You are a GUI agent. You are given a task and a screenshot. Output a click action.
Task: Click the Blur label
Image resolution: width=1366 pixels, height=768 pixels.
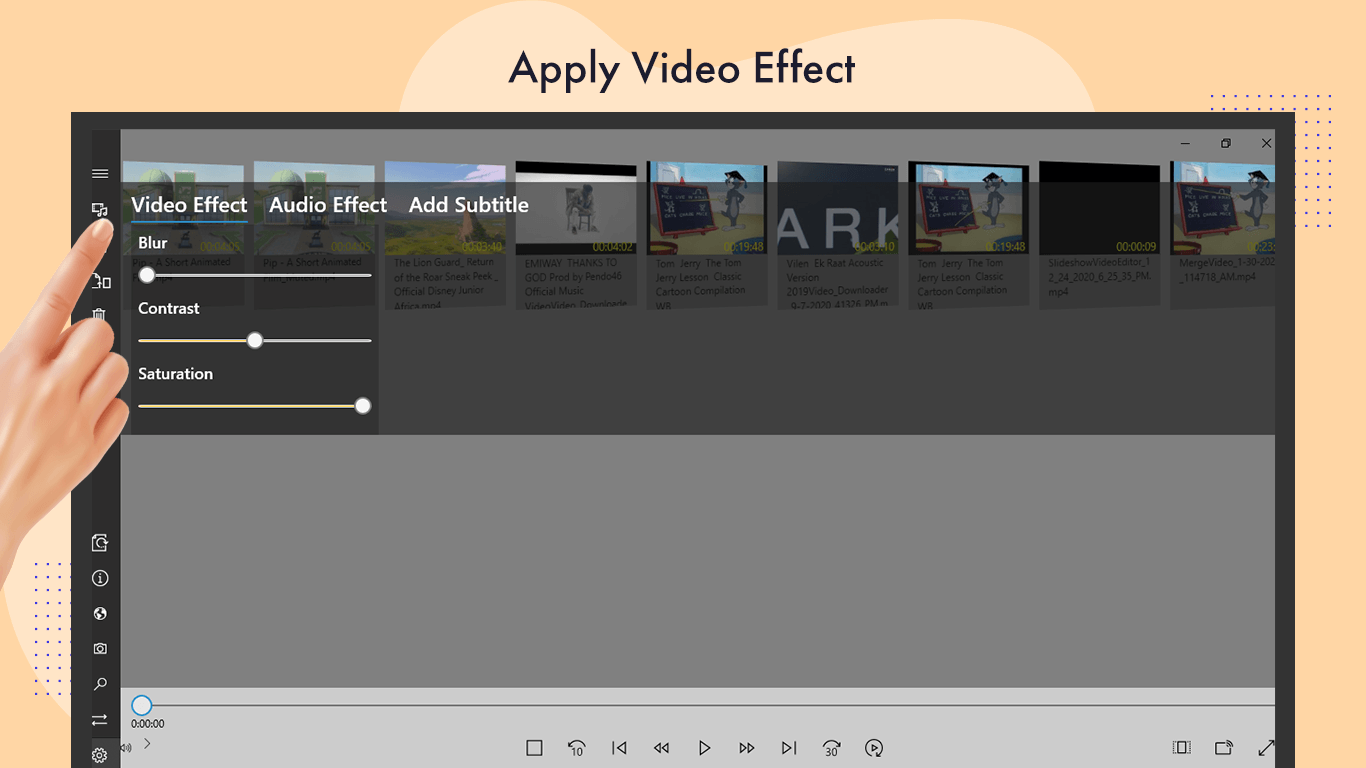tap(153, 243)
